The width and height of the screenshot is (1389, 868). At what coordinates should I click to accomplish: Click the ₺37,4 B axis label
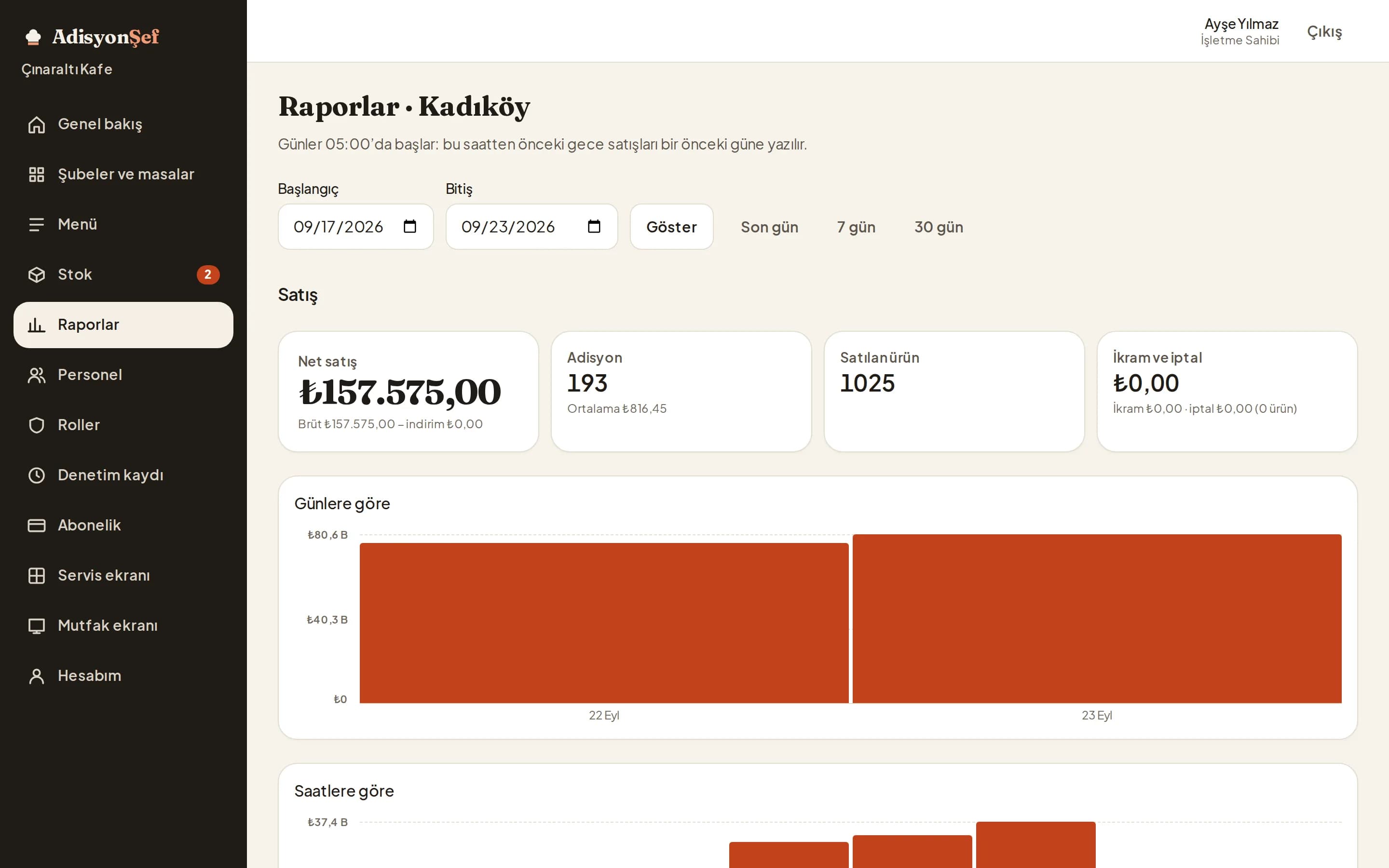(327, 823)
